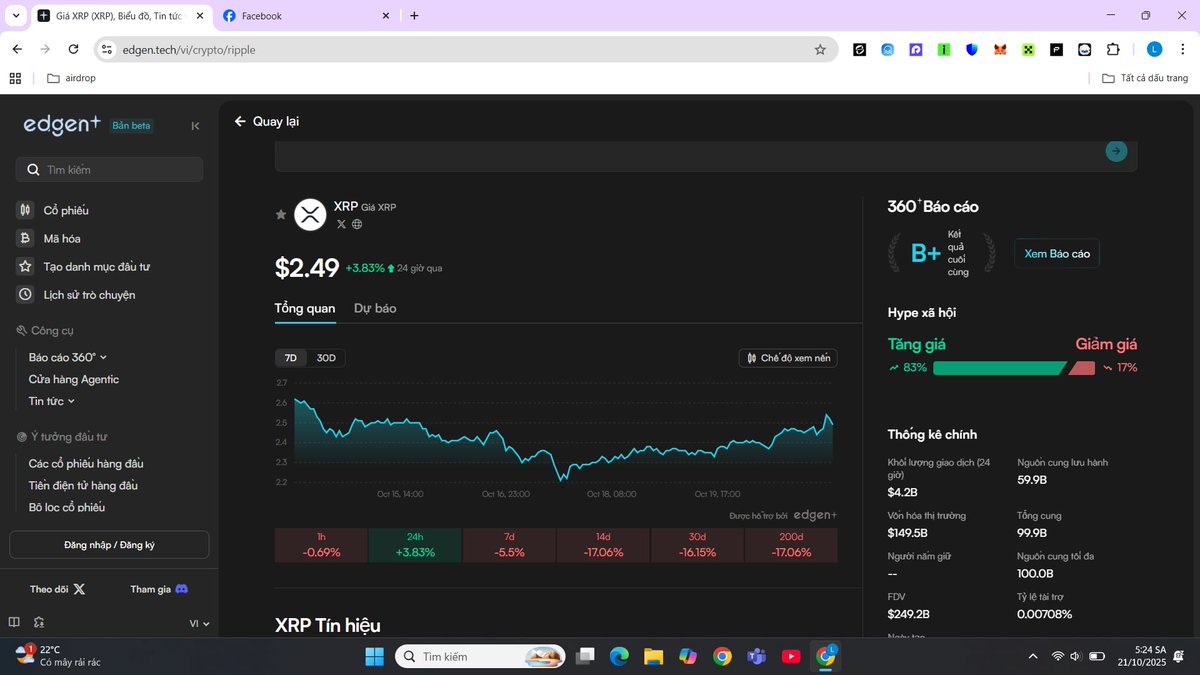
Task: Open XRP's X (Twitter) profile icon
Action: click(x=341, y=224)
